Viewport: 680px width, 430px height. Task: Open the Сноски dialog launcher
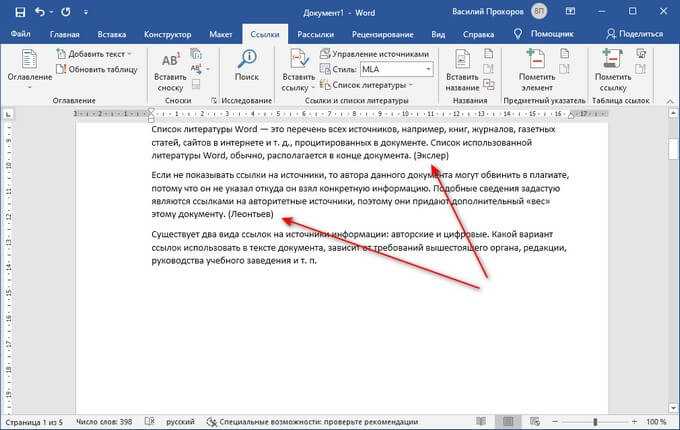coord(213,101)
